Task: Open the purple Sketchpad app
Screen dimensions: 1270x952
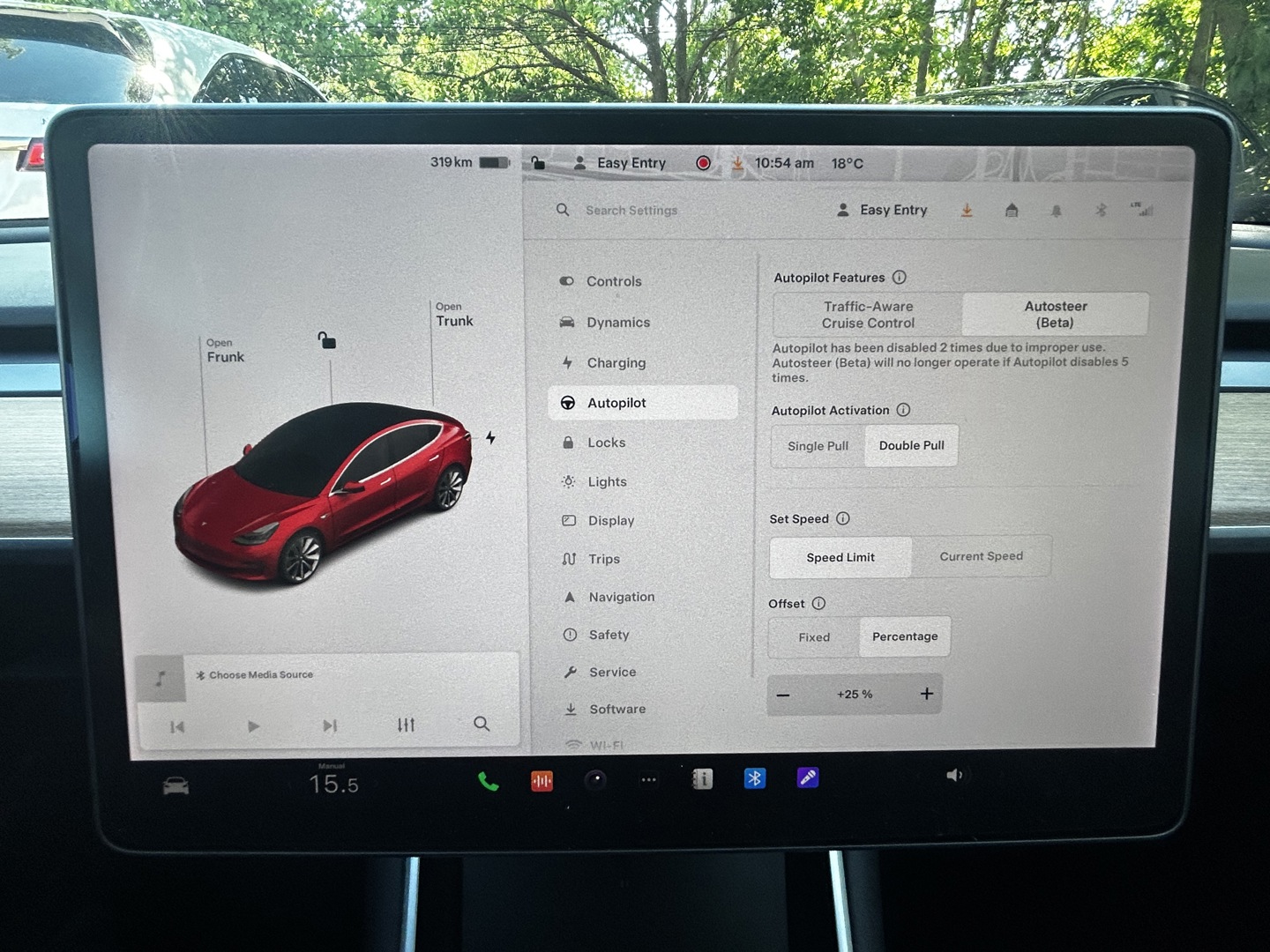Action: point(808,777)
